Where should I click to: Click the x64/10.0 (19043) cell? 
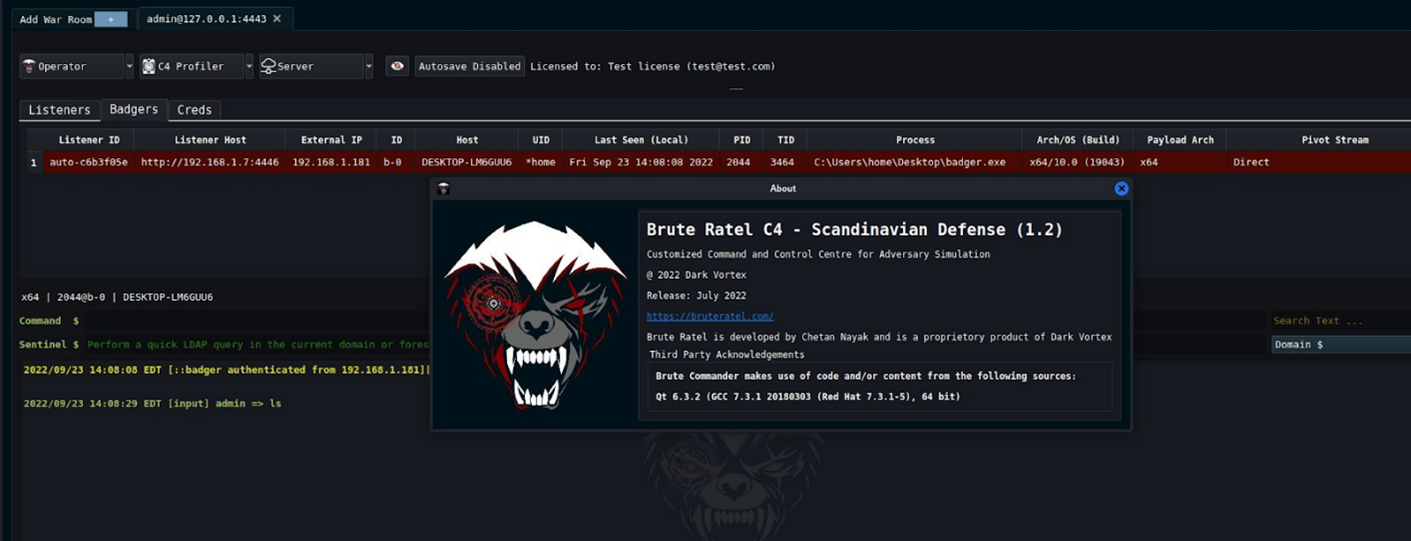1078,162
